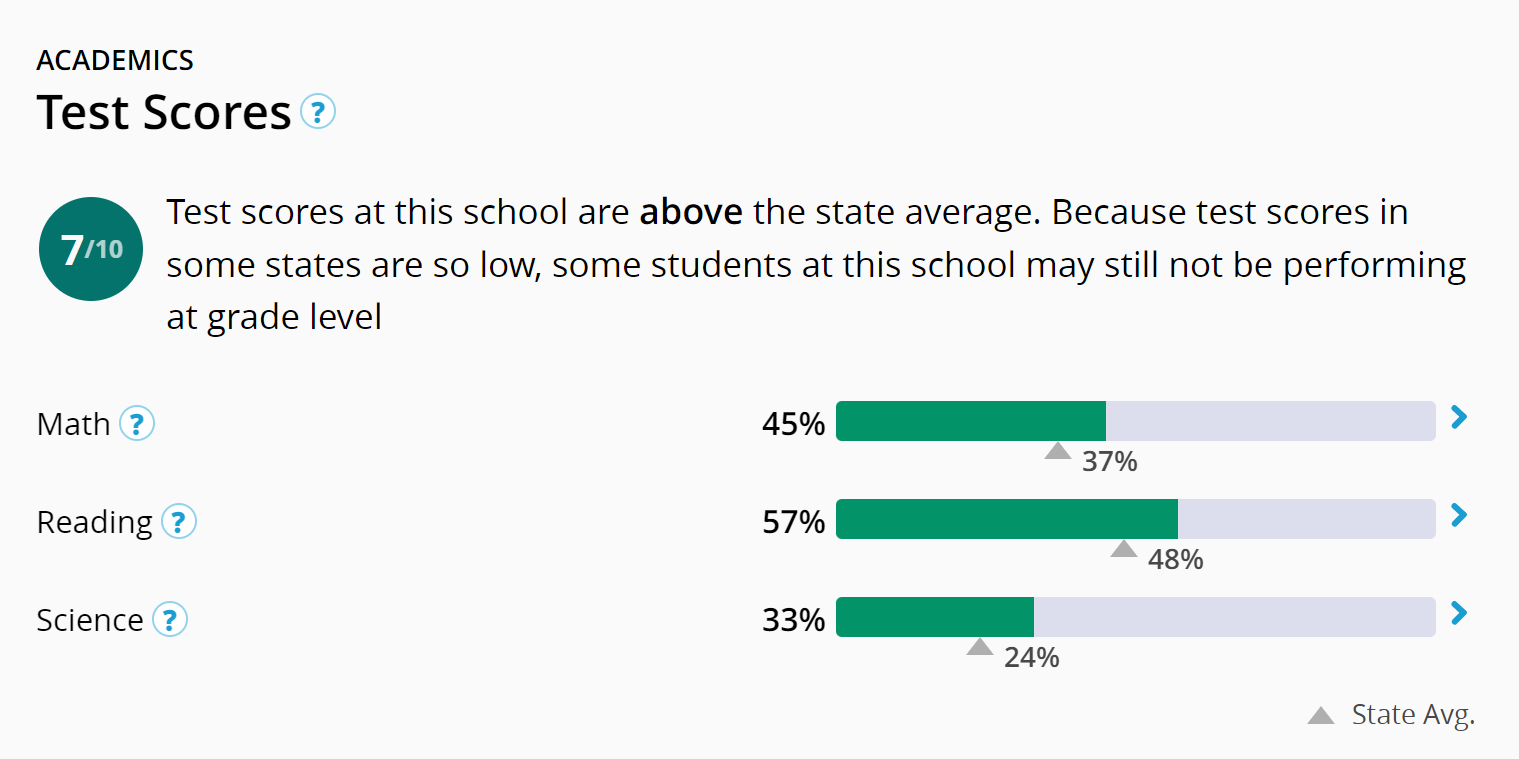Select the Science subject label
Viewport: 1519px width, 759px height.
tap(90, 620)
